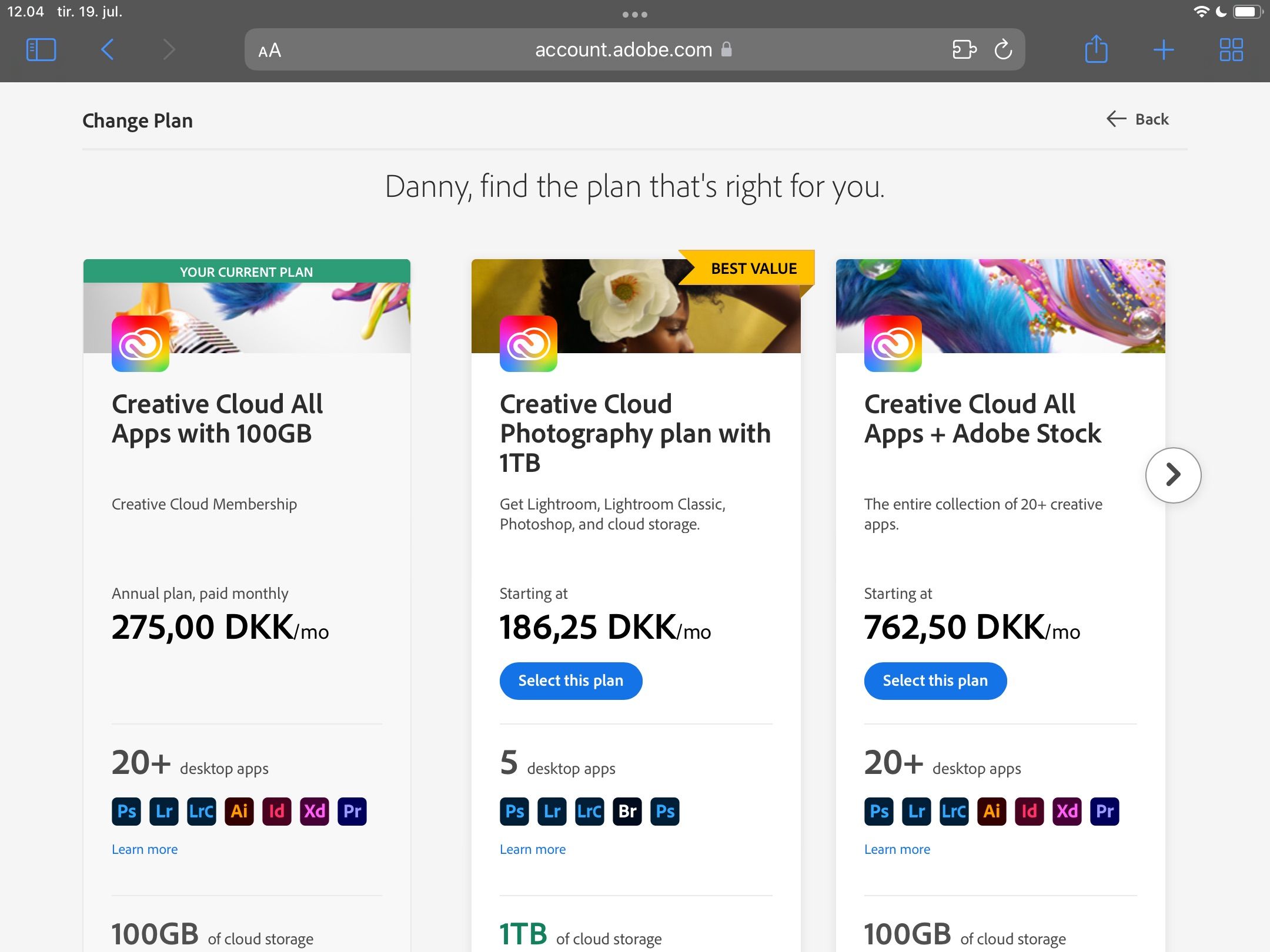Screen dimensions: 1270x952
Task: Open a new Safari tab
Action: [1164, 50]
